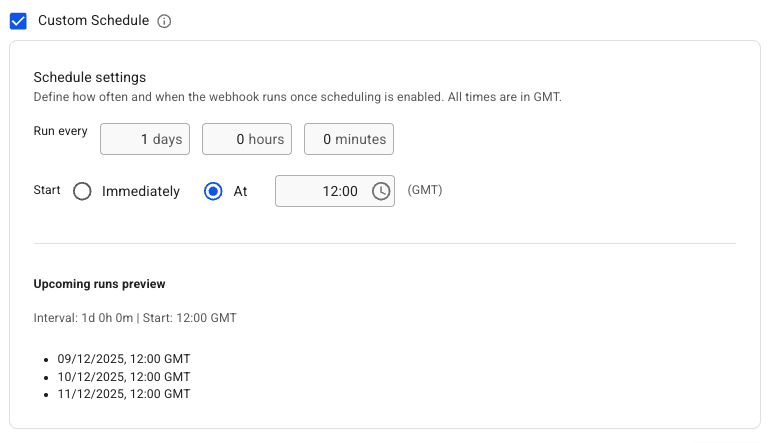This screenshot has height=443, width=770.
Task: Click the Run every label
Action: [60, 131]
